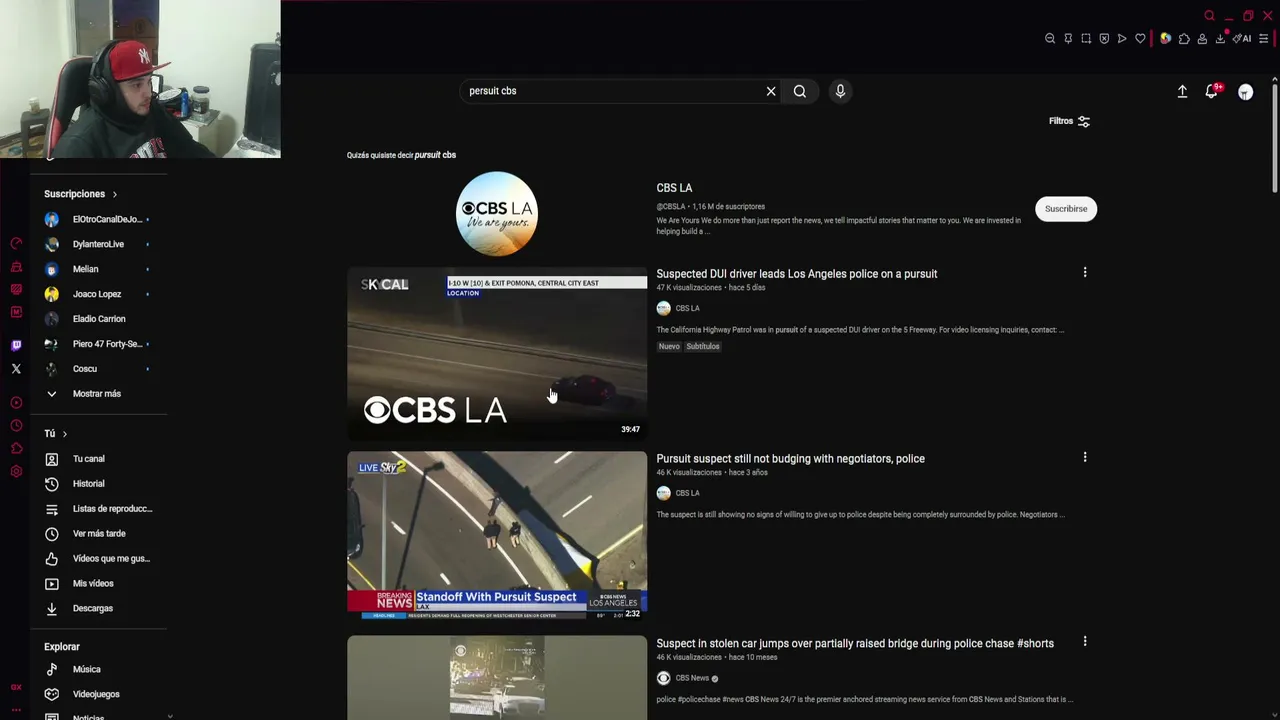
Task: Open the notifications bell
Action: click(1212, 91)
